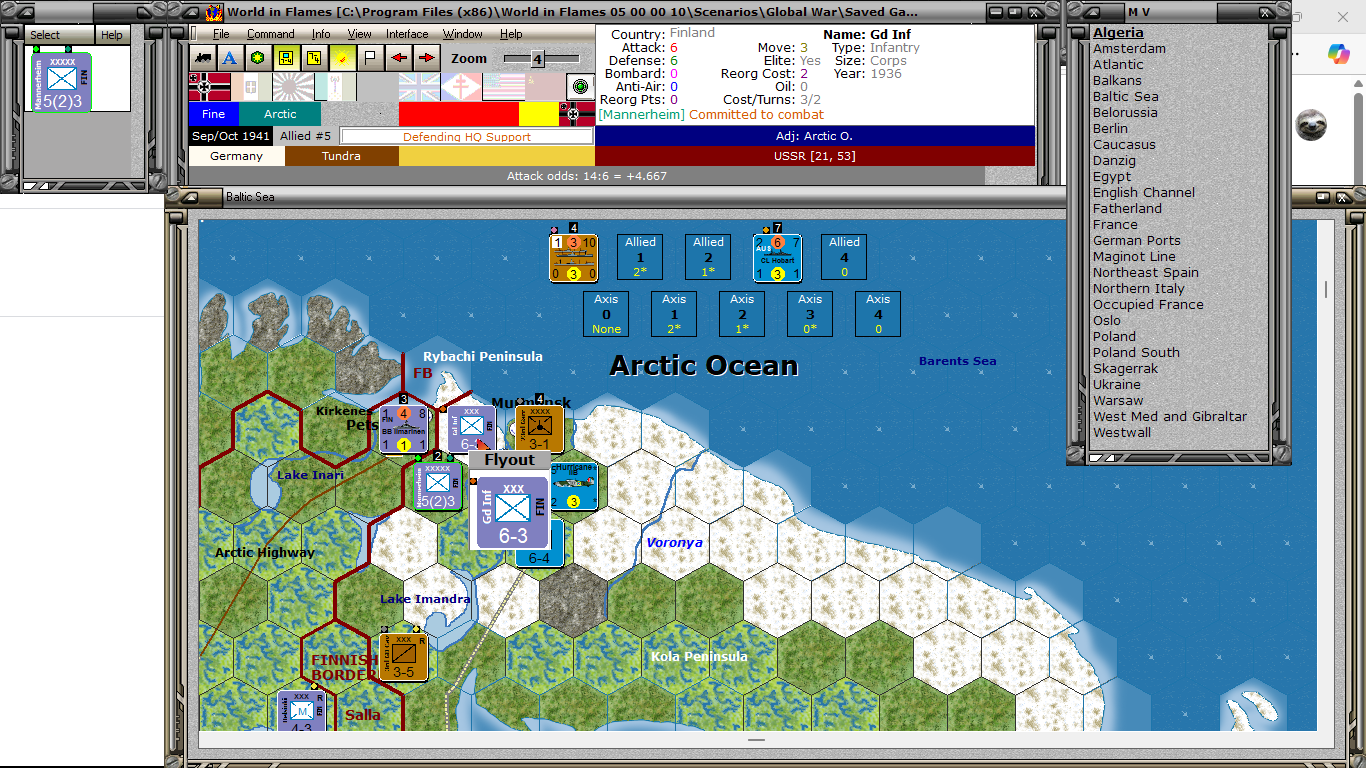This screenshot has height=768, width=1366.
Task: Click the Axis 0 sea box section
Action: coord(606,314)
